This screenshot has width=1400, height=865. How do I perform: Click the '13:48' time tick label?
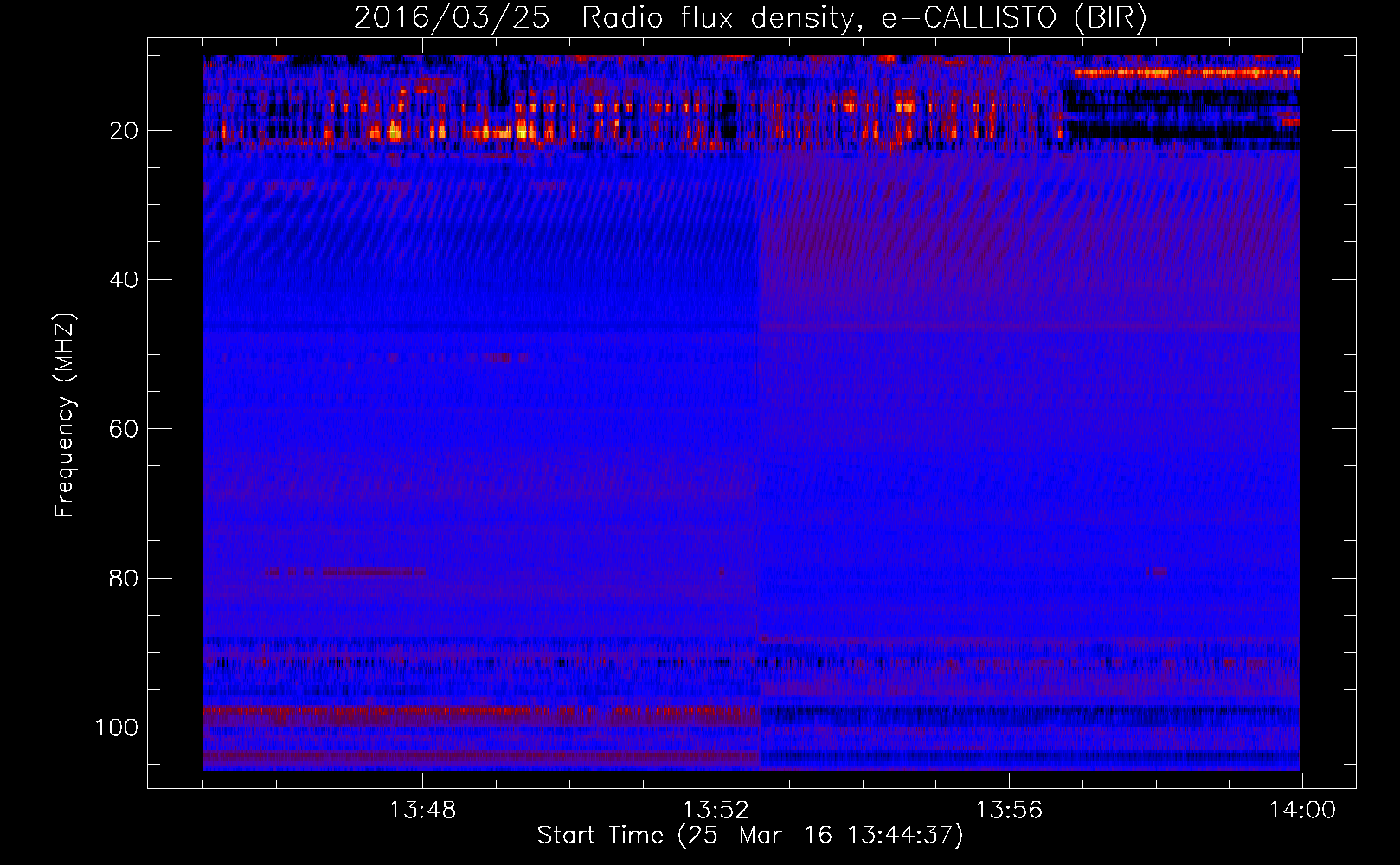[x=422, y=811]
